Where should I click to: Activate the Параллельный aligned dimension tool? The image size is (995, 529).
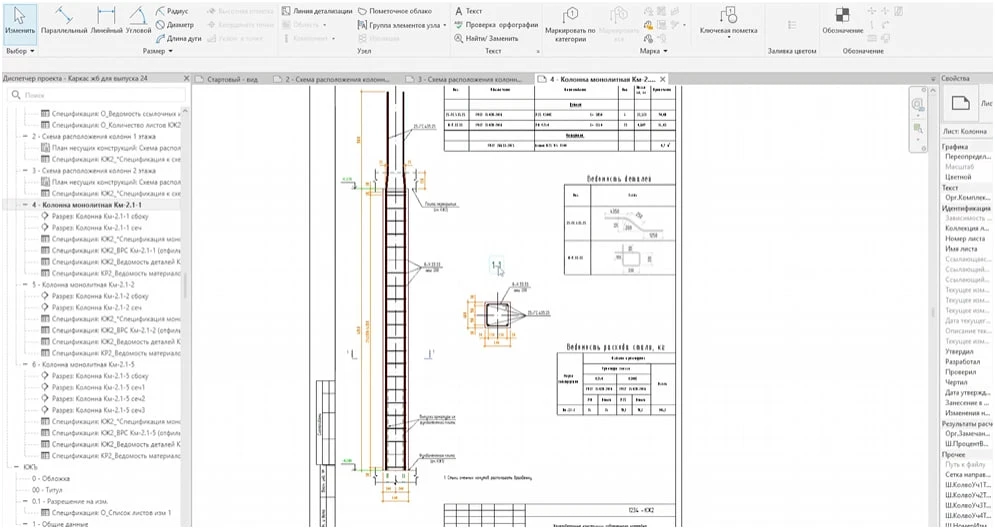point(64,20)
